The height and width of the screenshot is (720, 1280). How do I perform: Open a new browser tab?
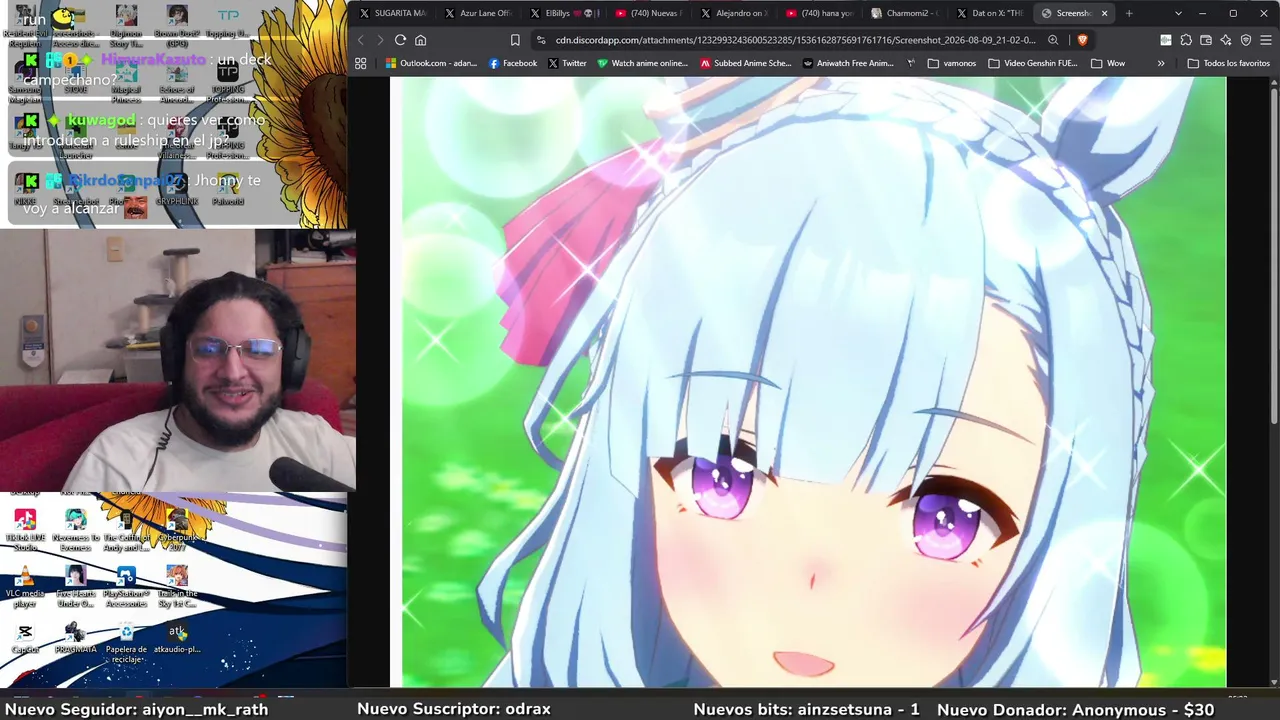tap(1129, 13)
